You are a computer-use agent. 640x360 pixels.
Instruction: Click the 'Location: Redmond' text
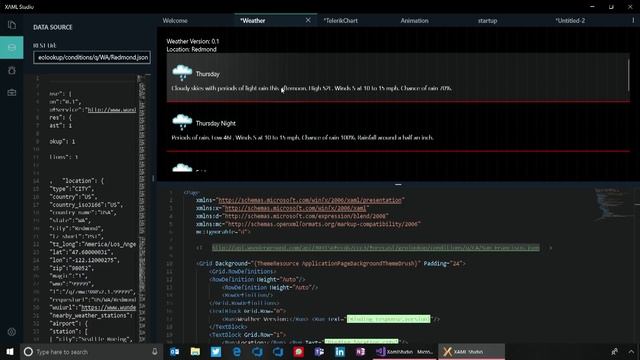(x=191, y=49)
